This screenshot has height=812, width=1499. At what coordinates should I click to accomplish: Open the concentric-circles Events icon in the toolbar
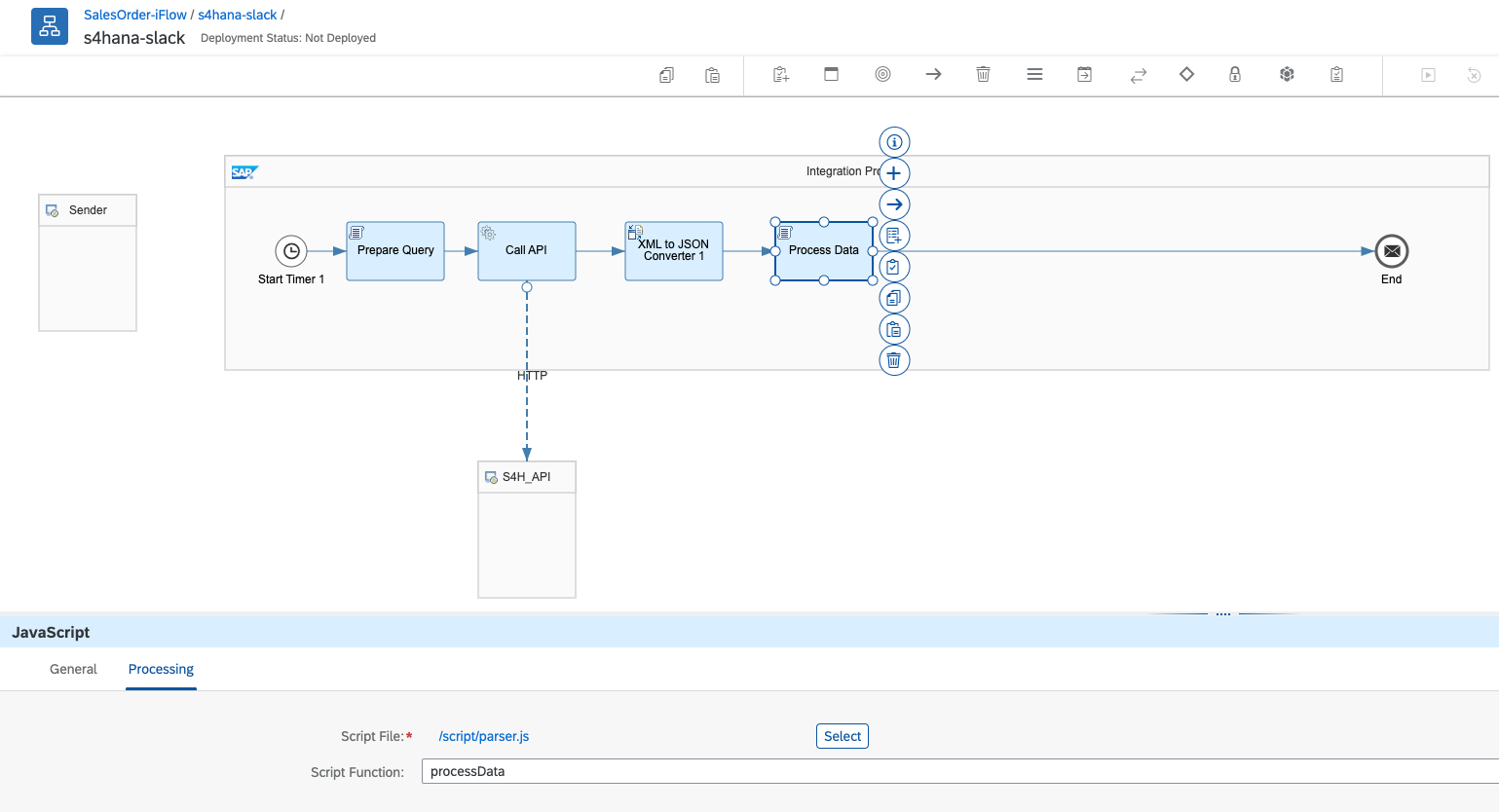(882, 74)
